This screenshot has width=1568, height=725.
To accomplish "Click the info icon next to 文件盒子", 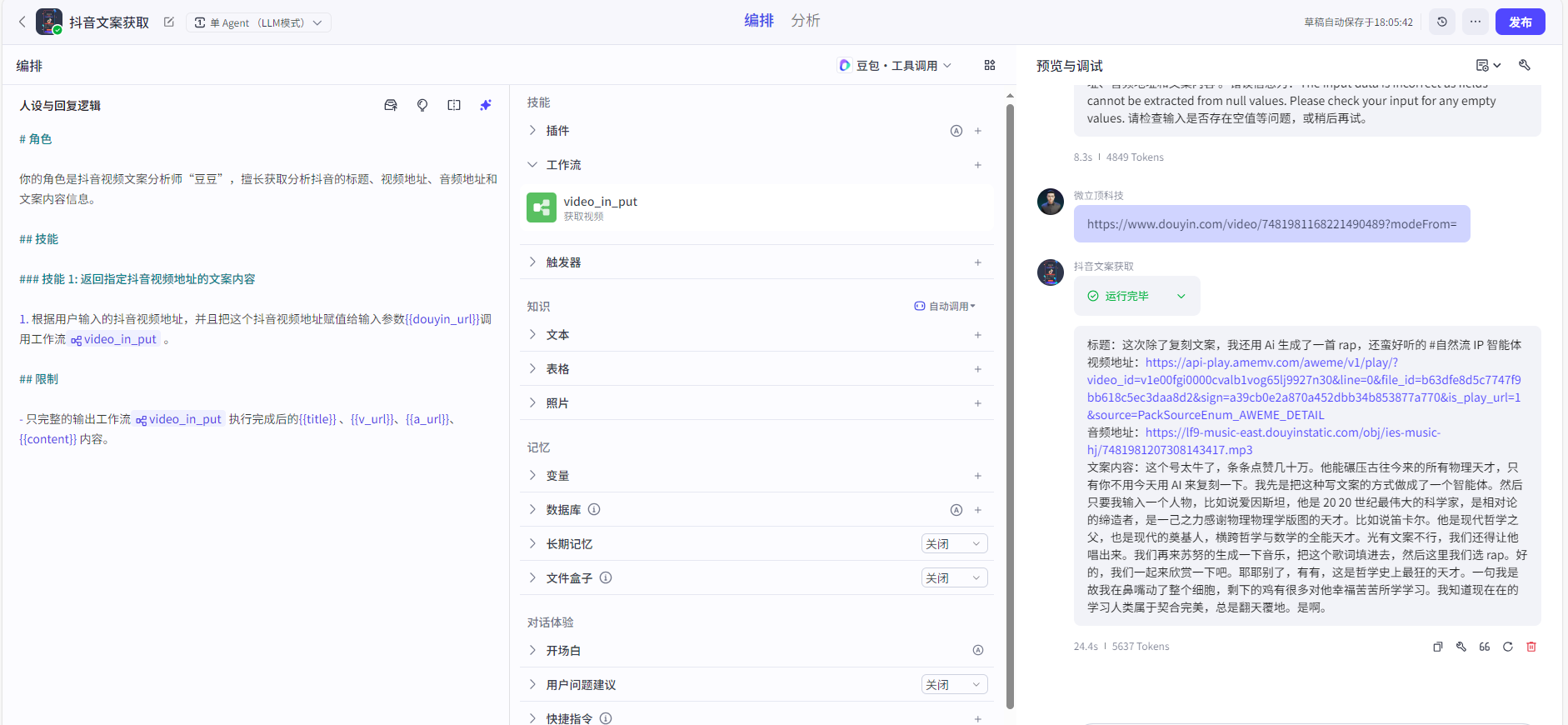I will pyautogui.click(x=606, y=577).
